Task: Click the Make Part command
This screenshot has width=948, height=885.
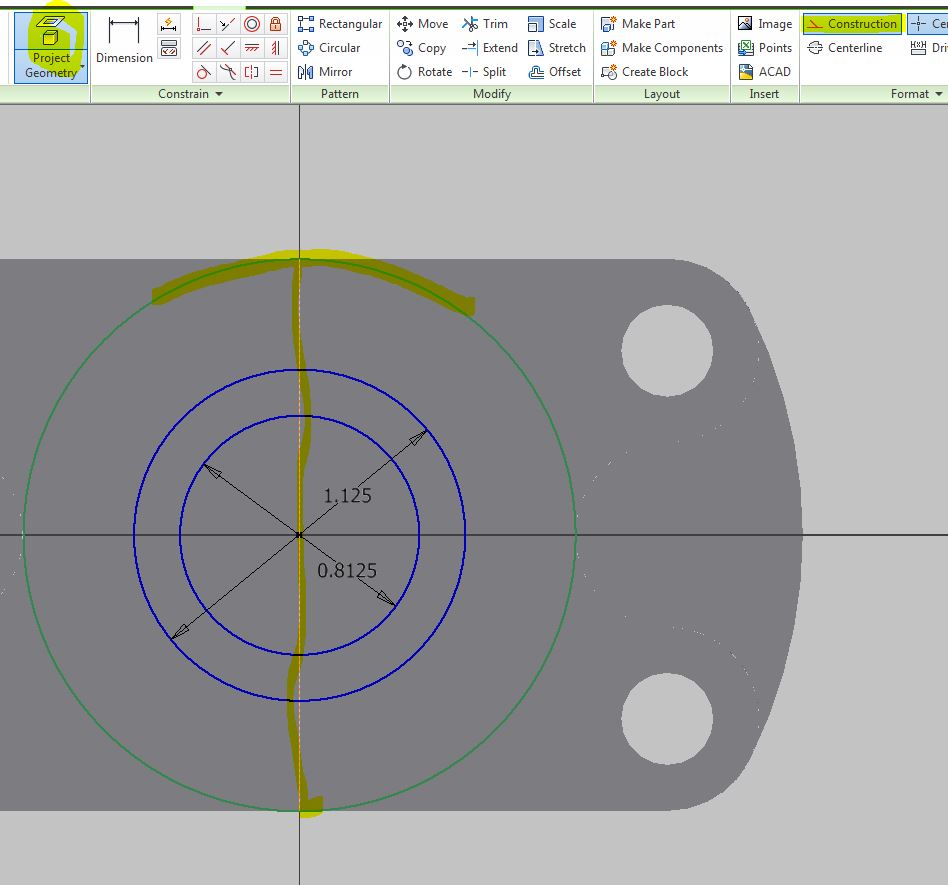Action: 639,23
